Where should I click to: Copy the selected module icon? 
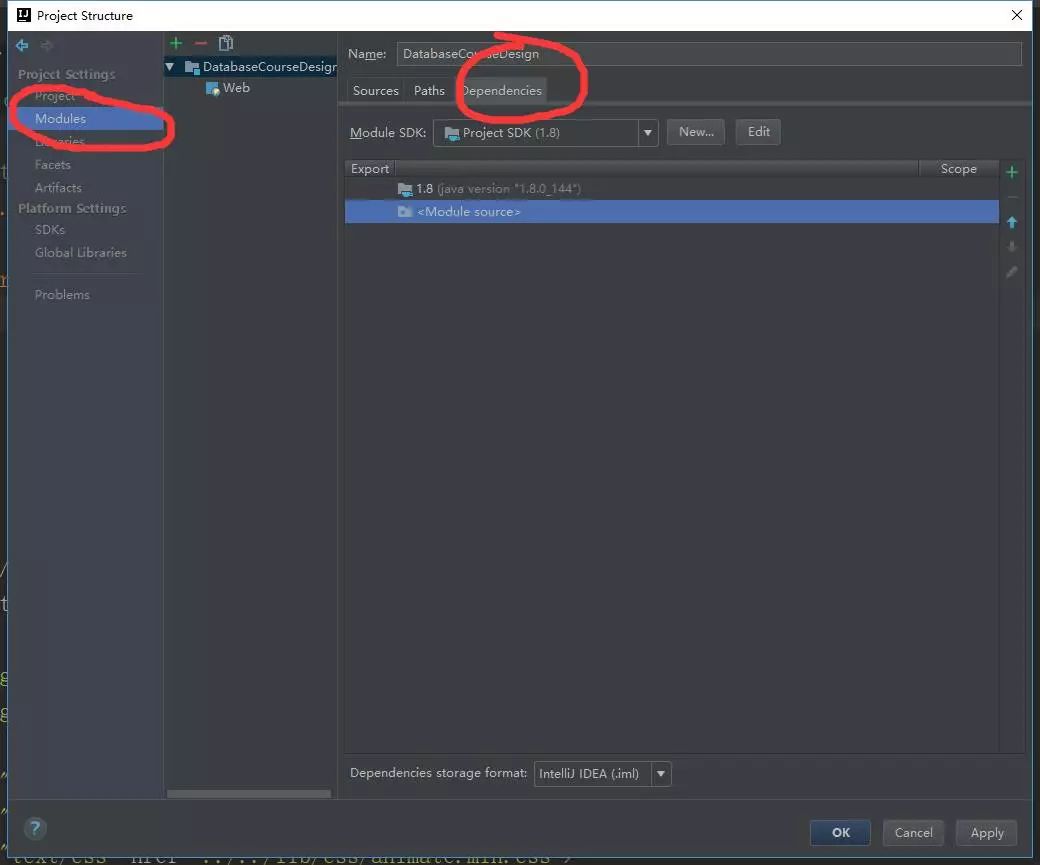226,43
